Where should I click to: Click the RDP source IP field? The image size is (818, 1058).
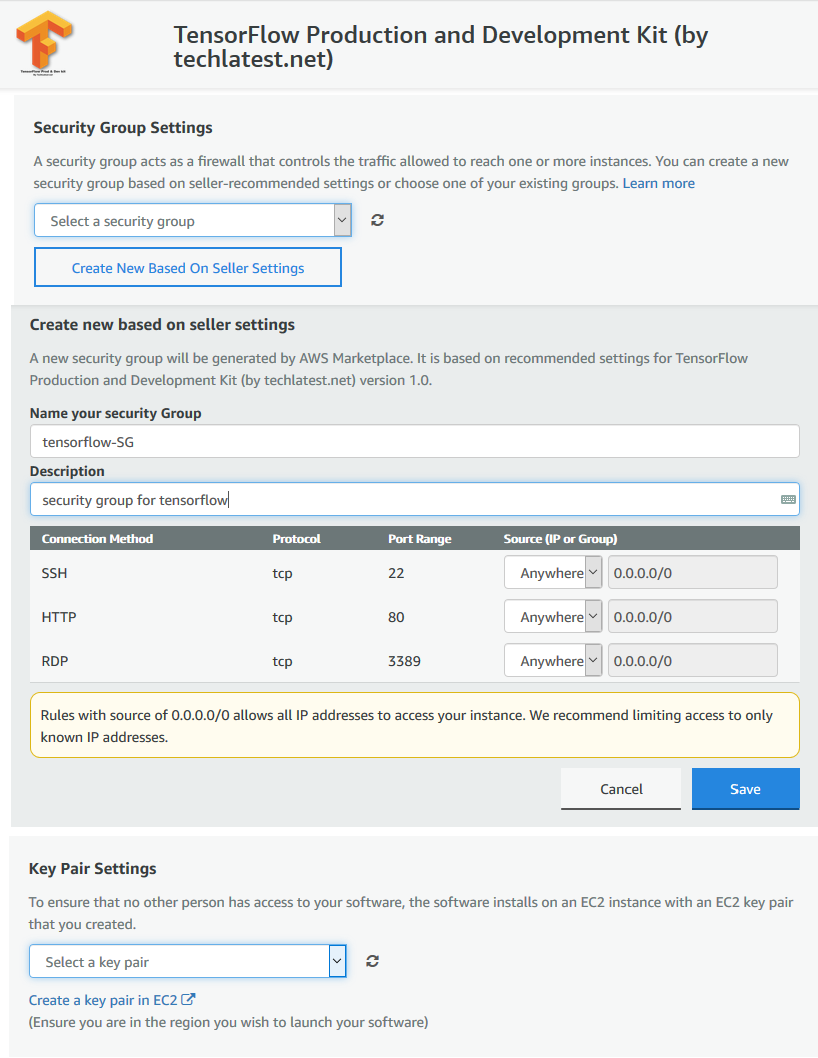pyautogui.click(x=692, y=661)
